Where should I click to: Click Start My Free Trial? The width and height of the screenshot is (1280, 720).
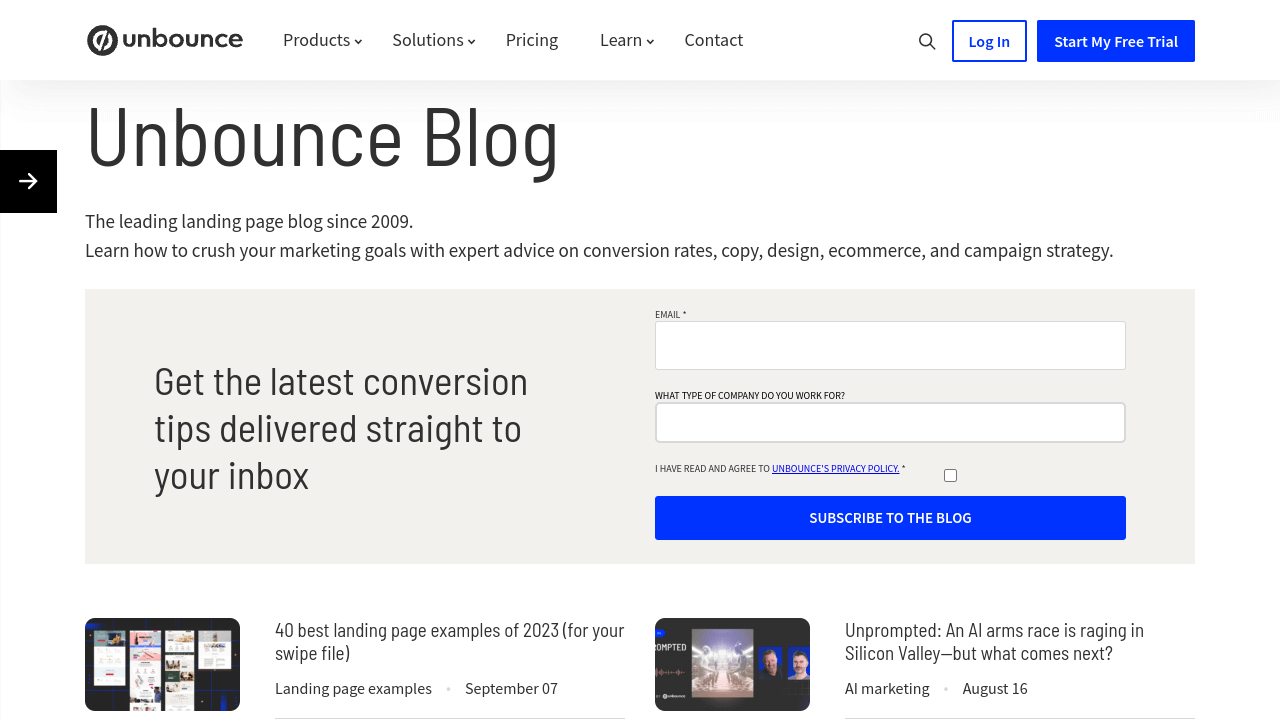click(x=1115, y=41)
